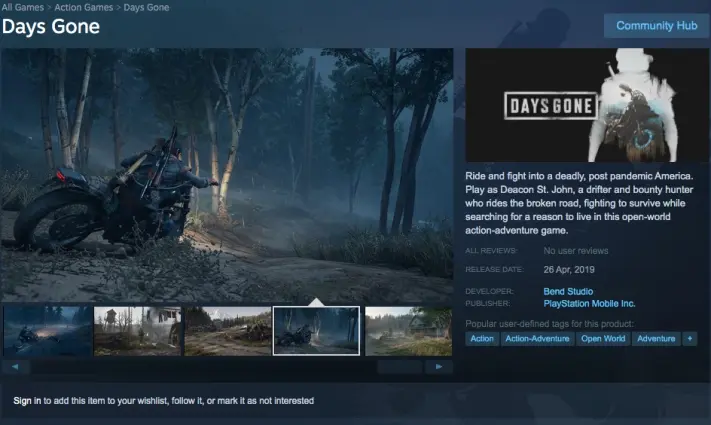Click the release date '26 Apr, 2019'

point(569,269)
